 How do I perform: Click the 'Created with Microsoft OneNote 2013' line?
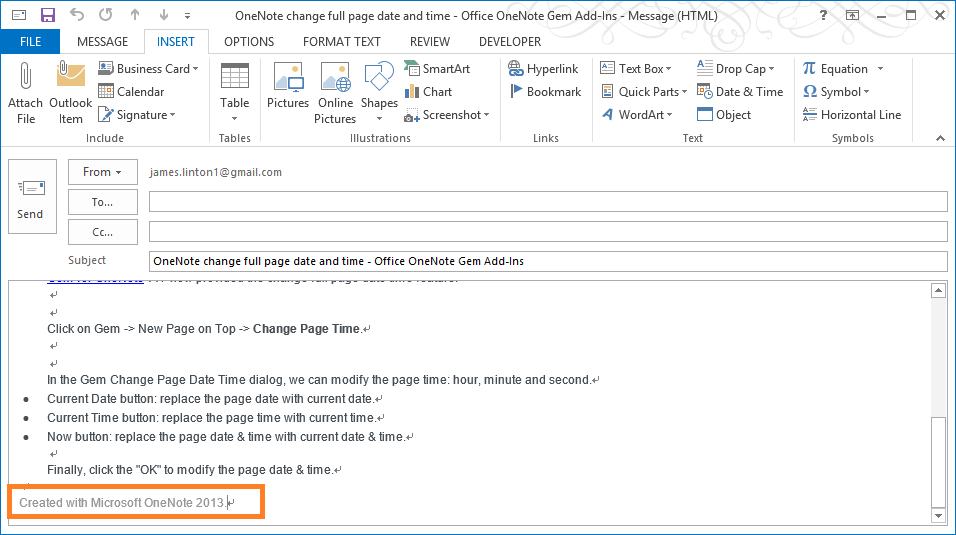(122, 503)
